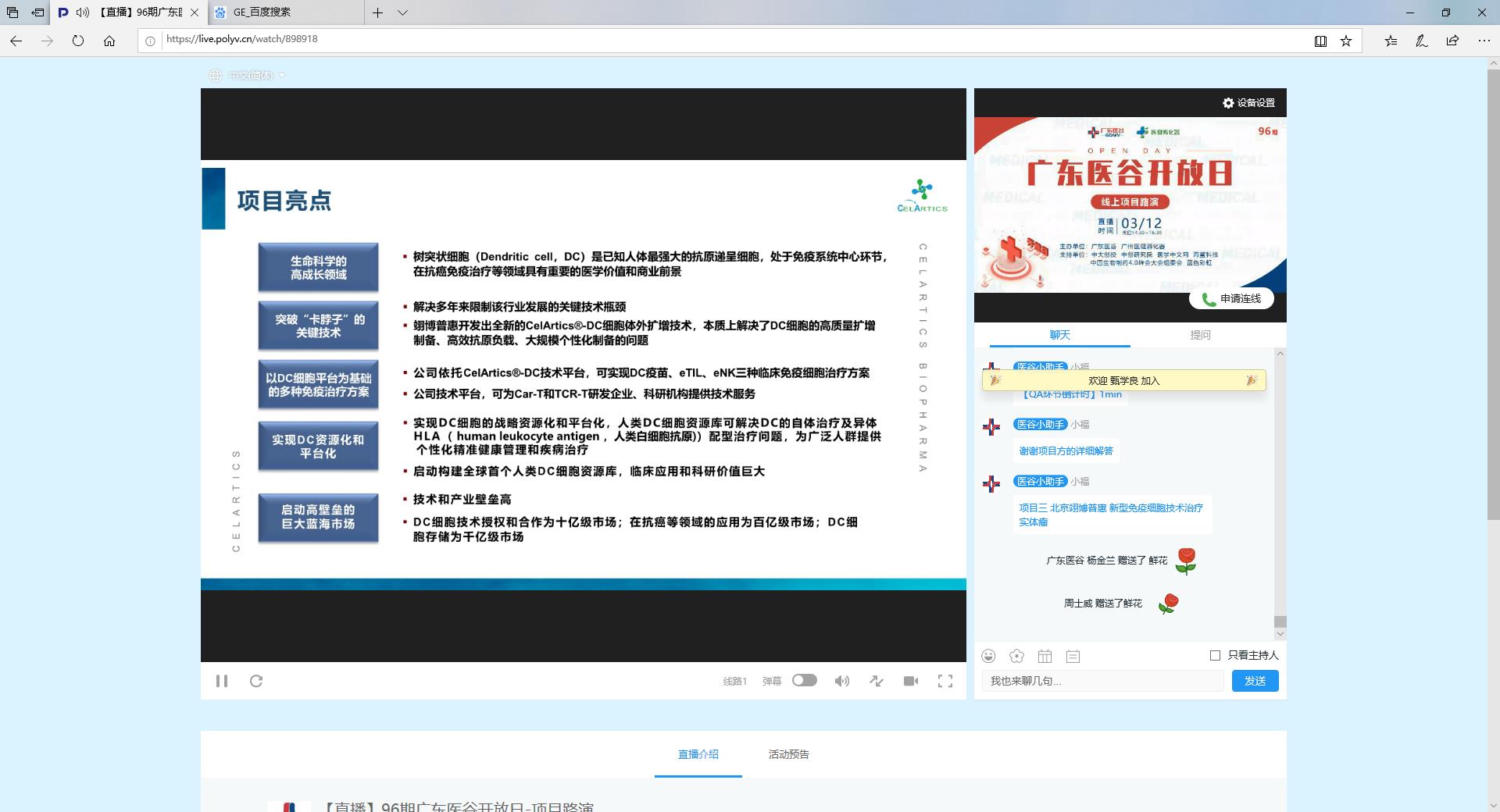
Task: Switch to the 提问 tab
Action: [x=1200, y=335]
